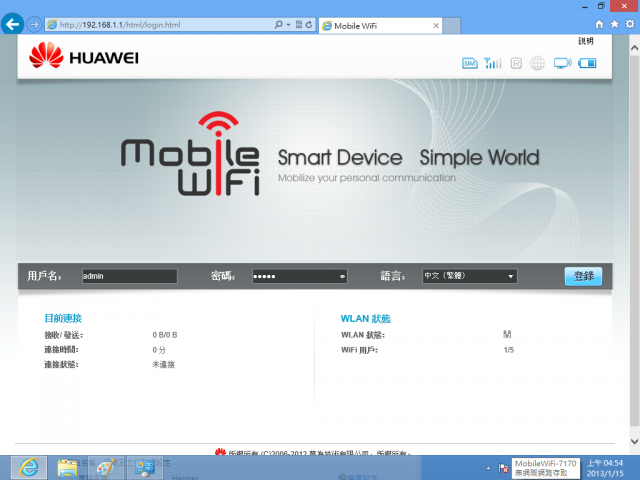Open control panel app in taskbar
Viewport: 640px width, 480px height.
tap(145, 468)
